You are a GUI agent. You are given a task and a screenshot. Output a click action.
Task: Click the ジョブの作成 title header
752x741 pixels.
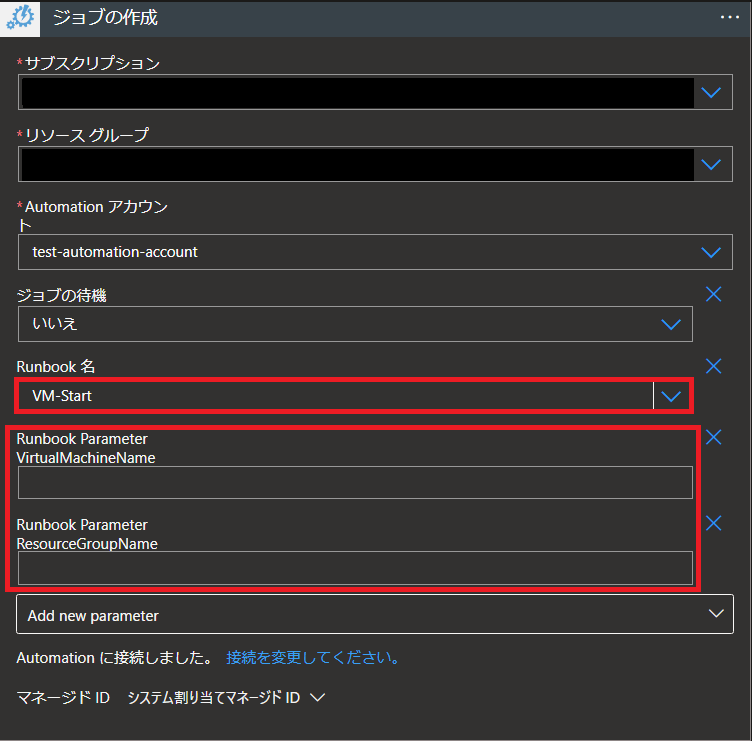click(105, 18)
